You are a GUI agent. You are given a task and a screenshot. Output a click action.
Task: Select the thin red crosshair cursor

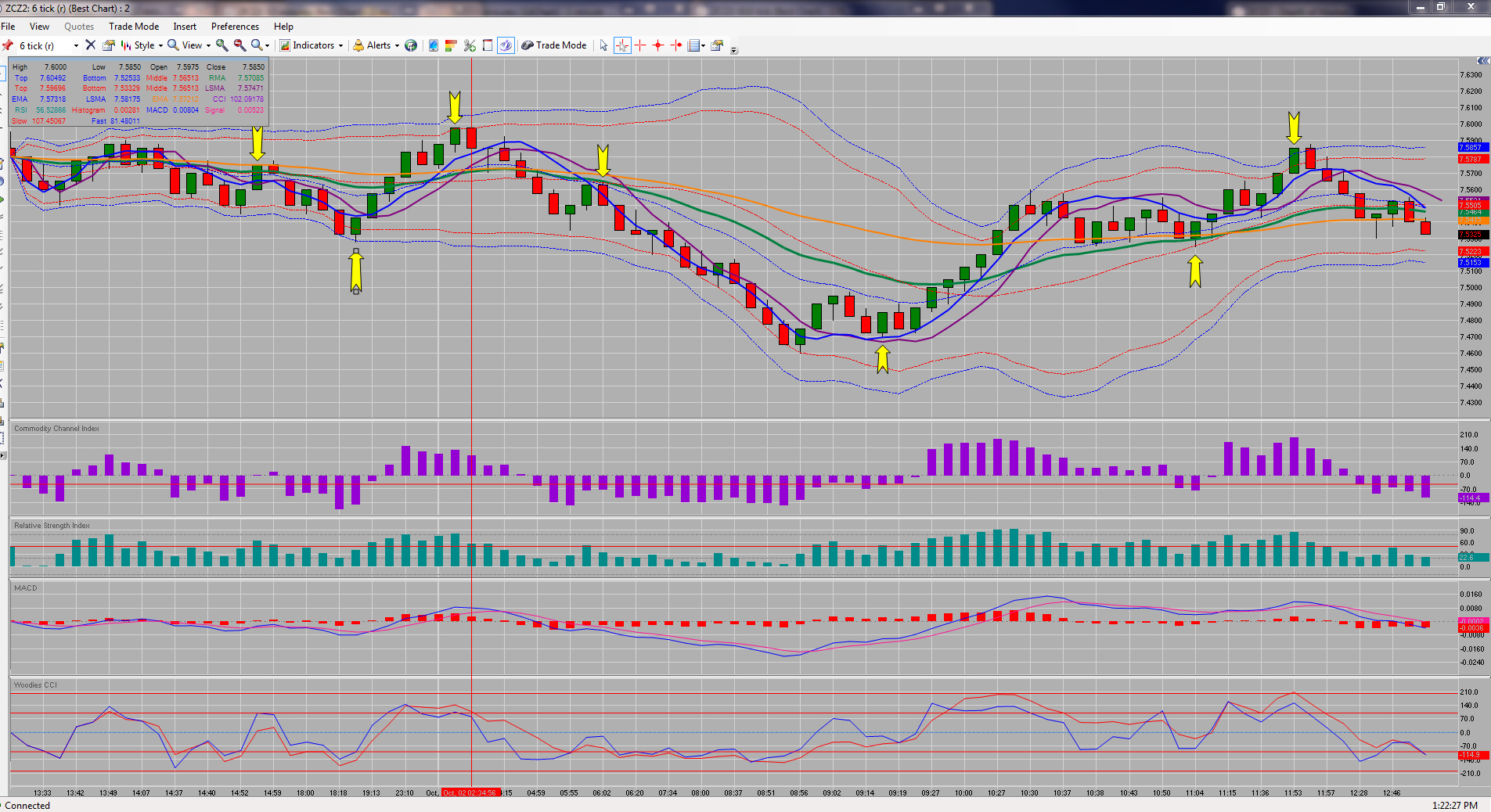pyautogui.click(x=640, y=45)
